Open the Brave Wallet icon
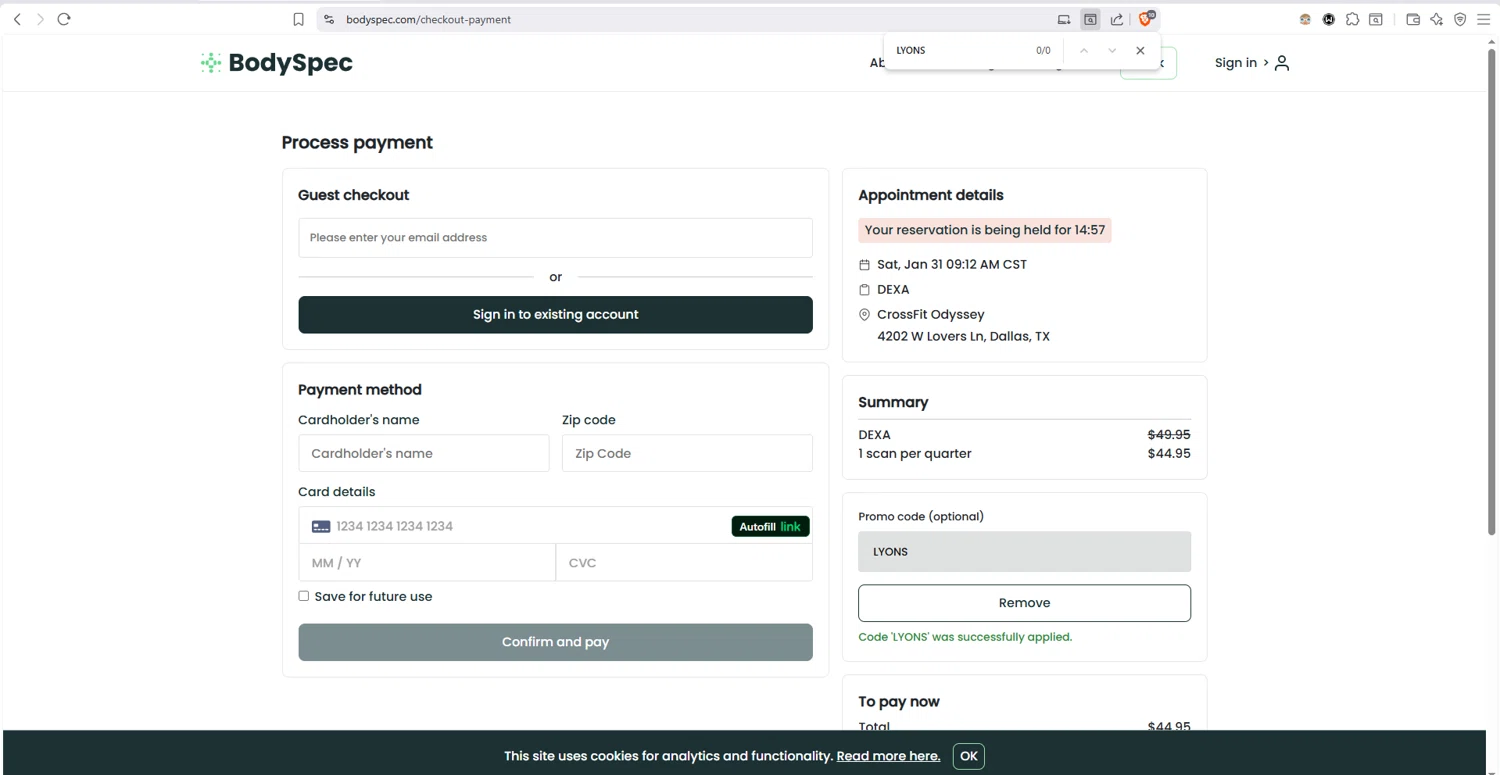The height and width of the screenshot is (775, 1500). click(1413, 19)
